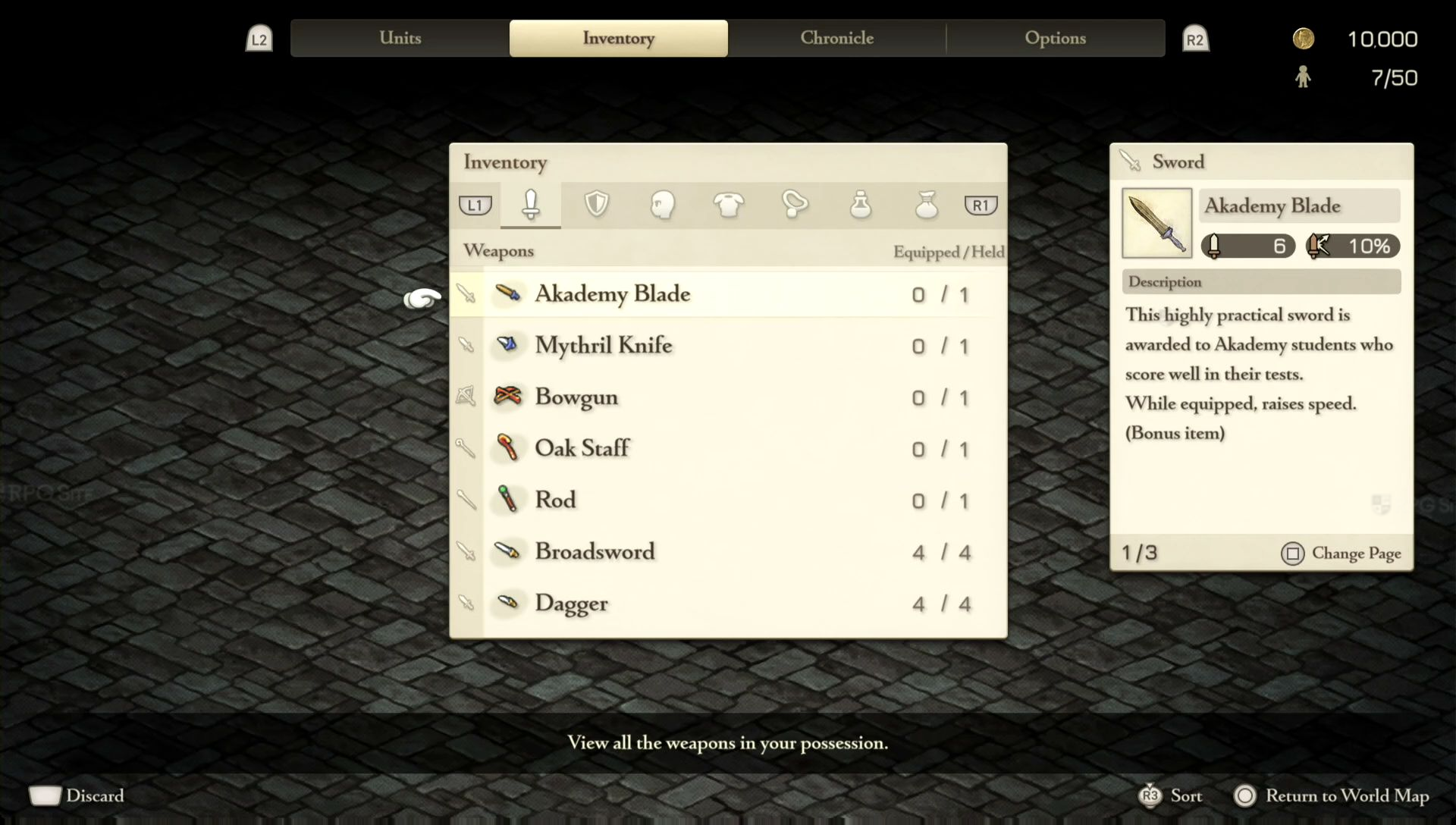This screenshot has height=825, width=1456.
Task: Click Broadsword's 4 / 4 count
Action: click(941, 553)
